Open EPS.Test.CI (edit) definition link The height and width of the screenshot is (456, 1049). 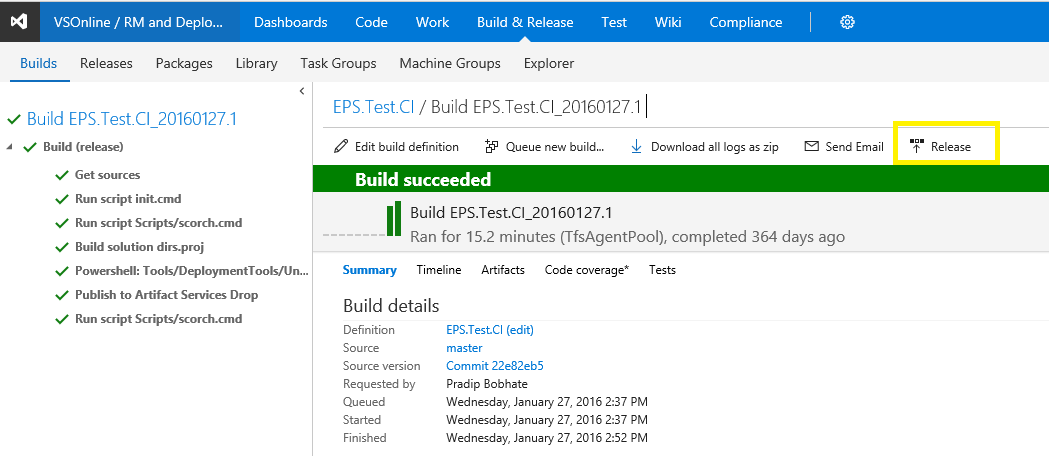(x=490, y=330)
